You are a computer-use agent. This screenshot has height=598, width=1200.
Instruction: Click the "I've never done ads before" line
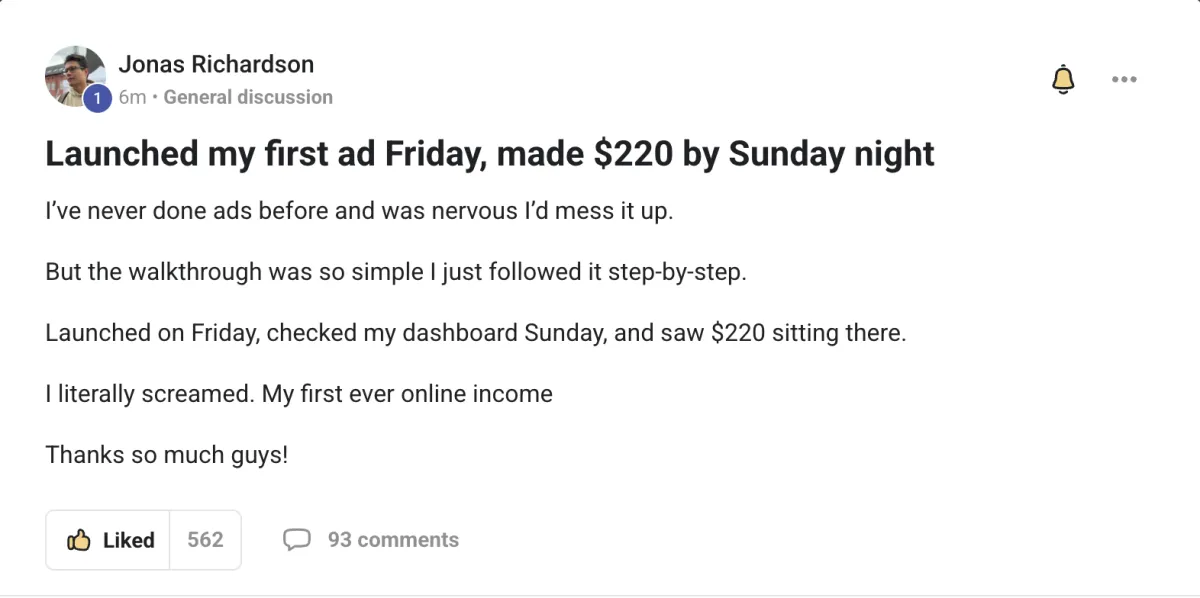tap(359, 212)
